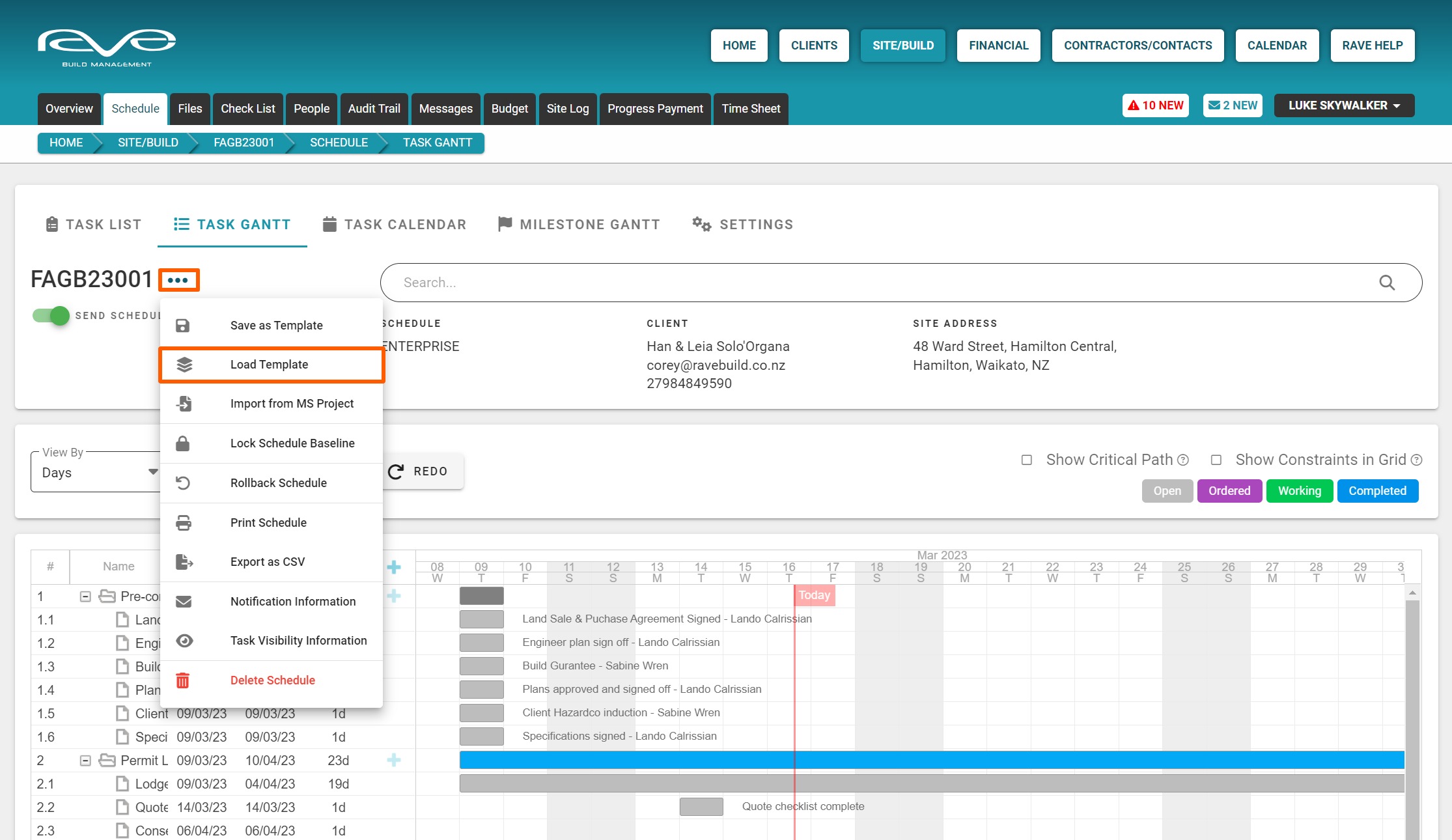Toggle the Send Schedule switch
1452x840 pixels.
[x=51, y=316]
